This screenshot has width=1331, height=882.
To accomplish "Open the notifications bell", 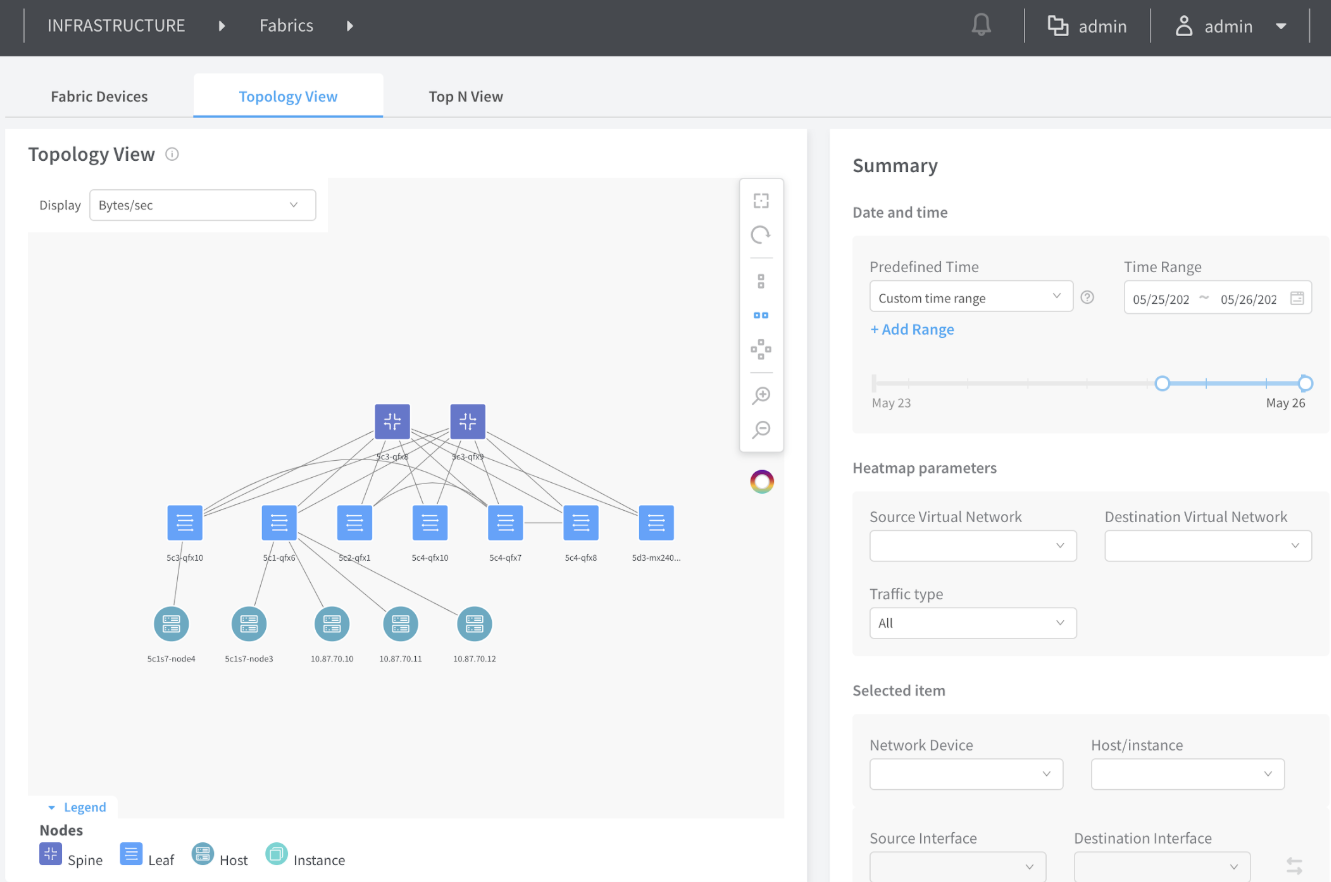I will pyautogui.click(x=982, y=27).
